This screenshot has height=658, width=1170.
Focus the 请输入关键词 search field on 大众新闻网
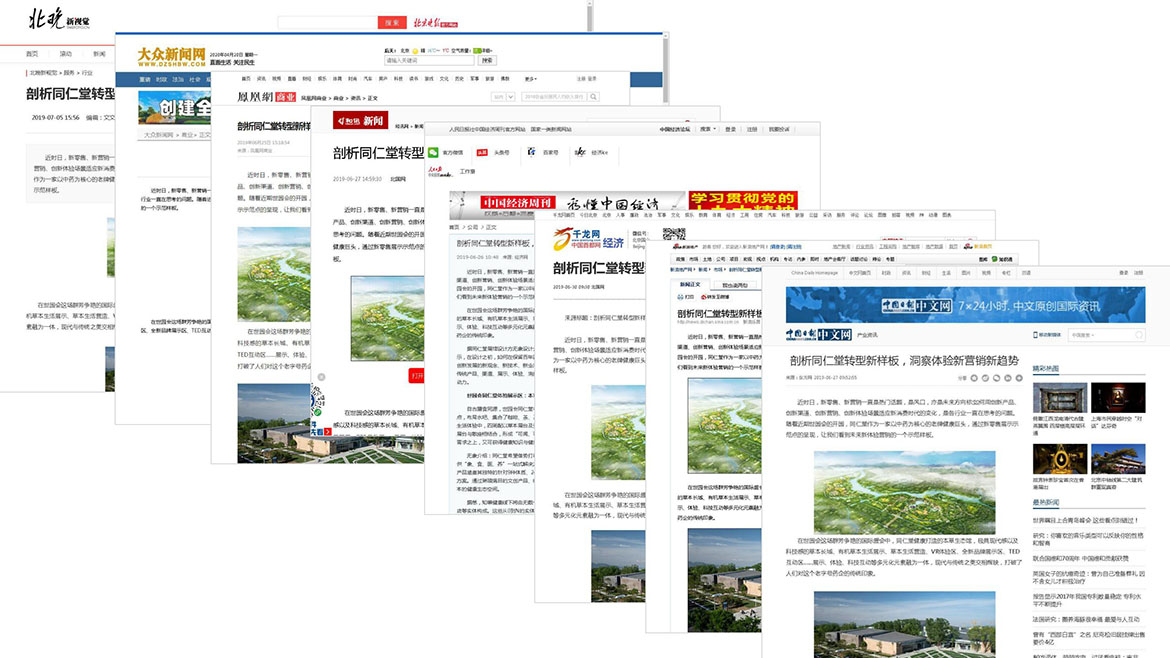click(x=429, y=60)
